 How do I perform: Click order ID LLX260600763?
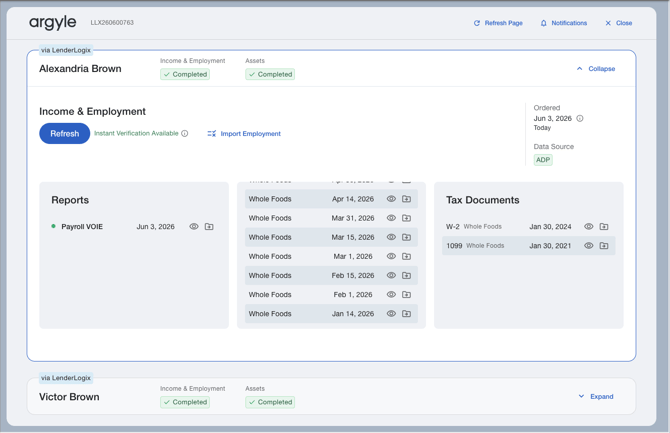(x=112, y=23)
